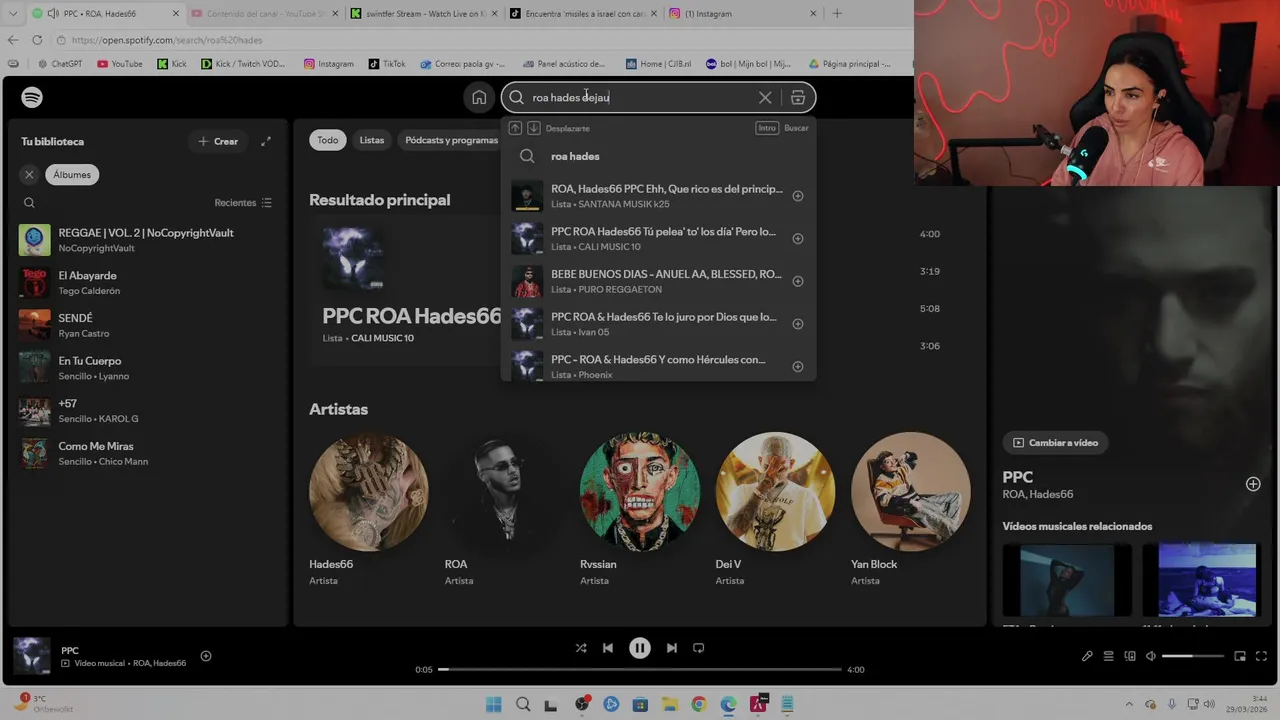The image size is (1280, 720).
Task: Open the browse icon in search bar
Action: [798, 97]
